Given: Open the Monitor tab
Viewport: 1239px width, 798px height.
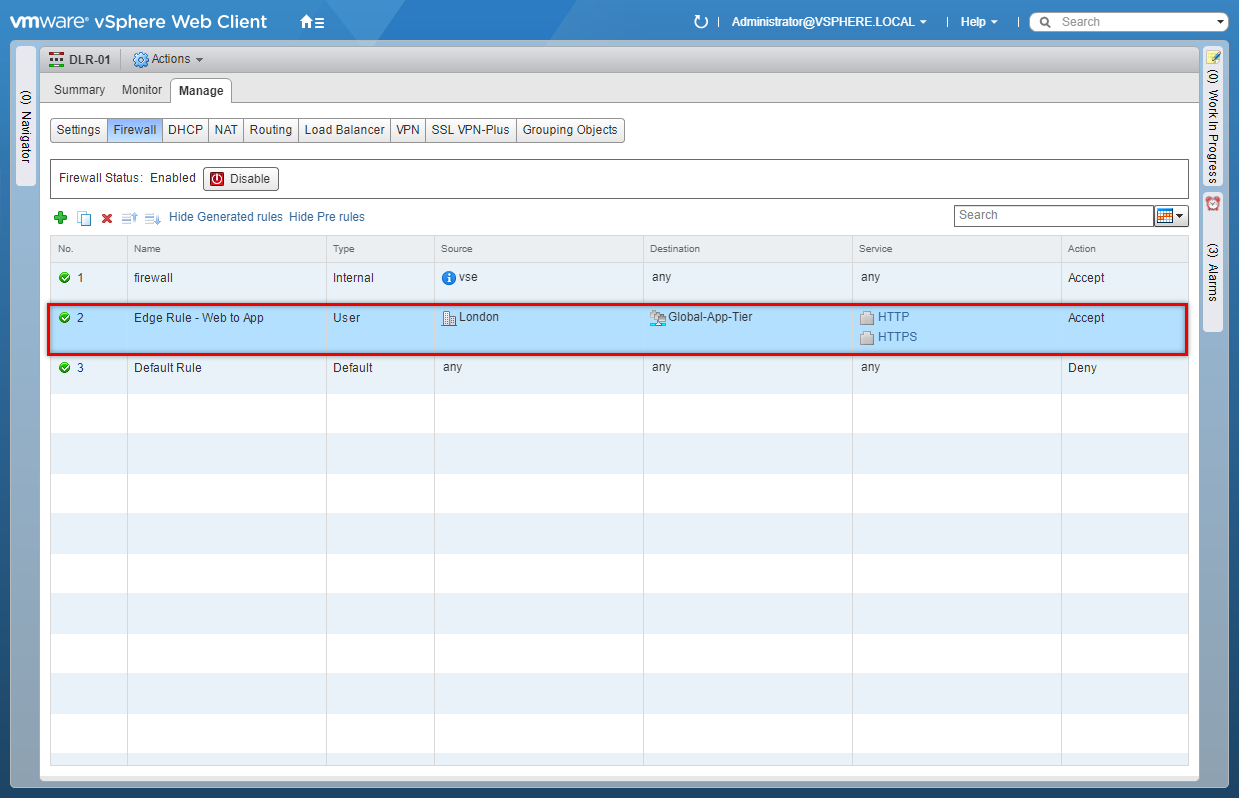Looking at the screenshot, I should [x=142, y=90].
